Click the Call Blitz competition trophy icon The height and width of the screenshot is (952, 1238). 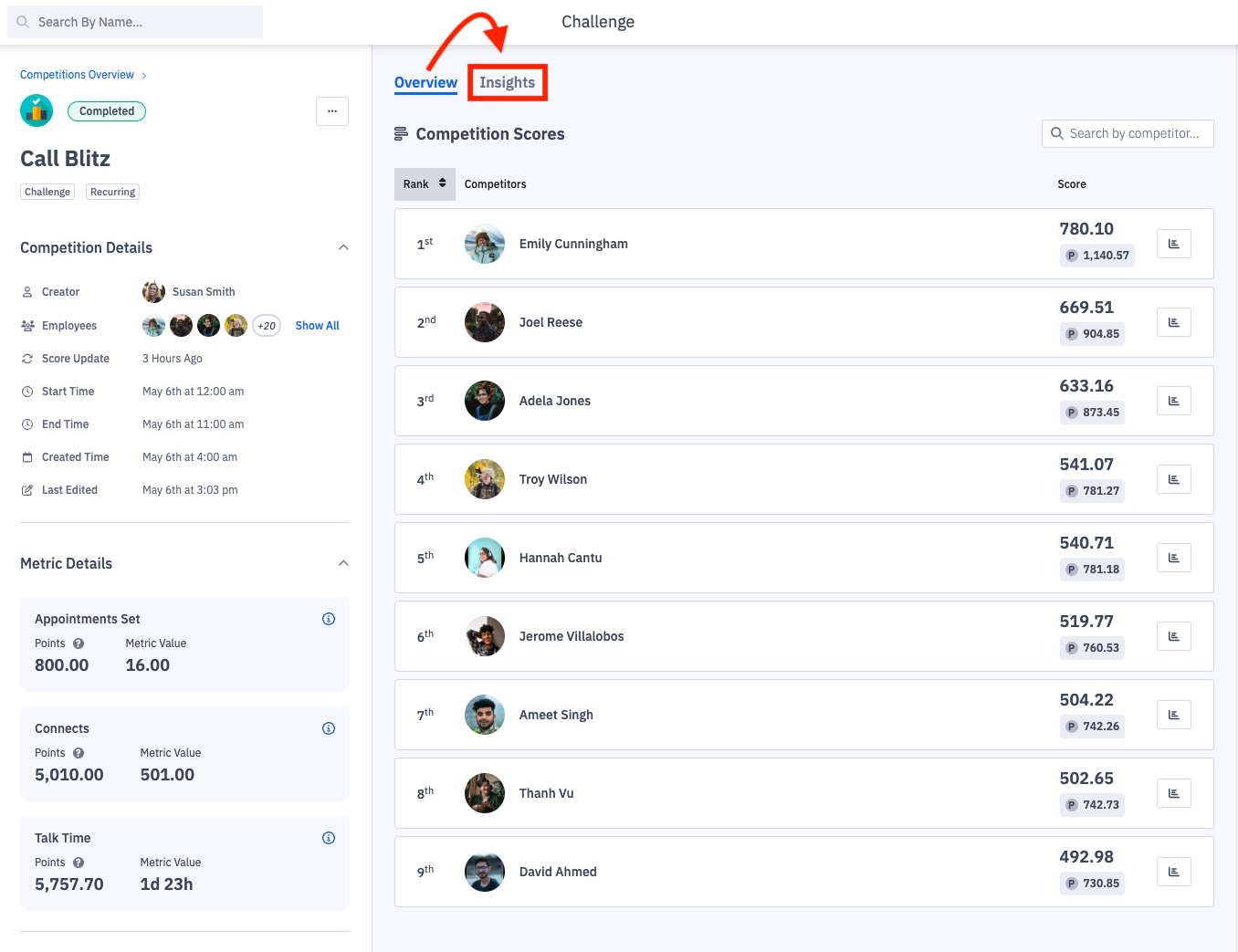37,110
